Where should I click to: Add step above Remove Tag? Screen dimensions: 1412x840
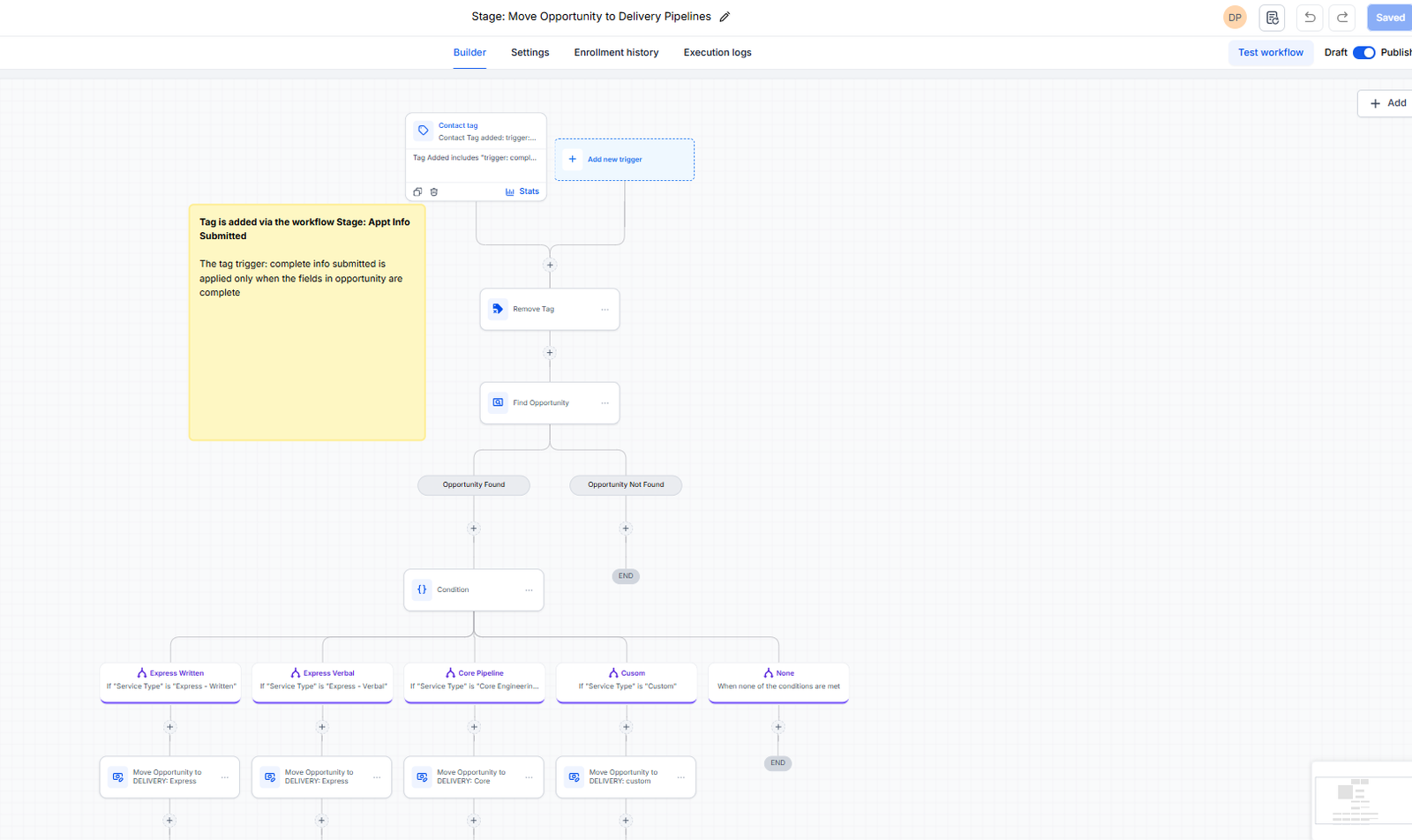(x=550, y=265)
